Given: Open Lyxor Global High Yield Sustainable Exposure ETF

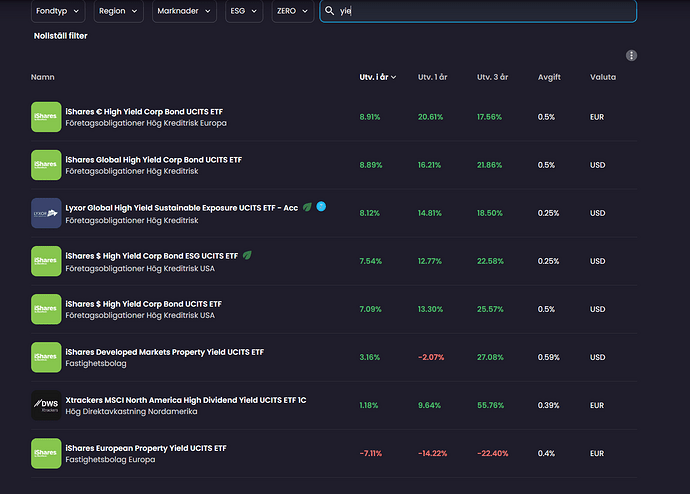Looking at the screenshot, I should pos(182,208).
